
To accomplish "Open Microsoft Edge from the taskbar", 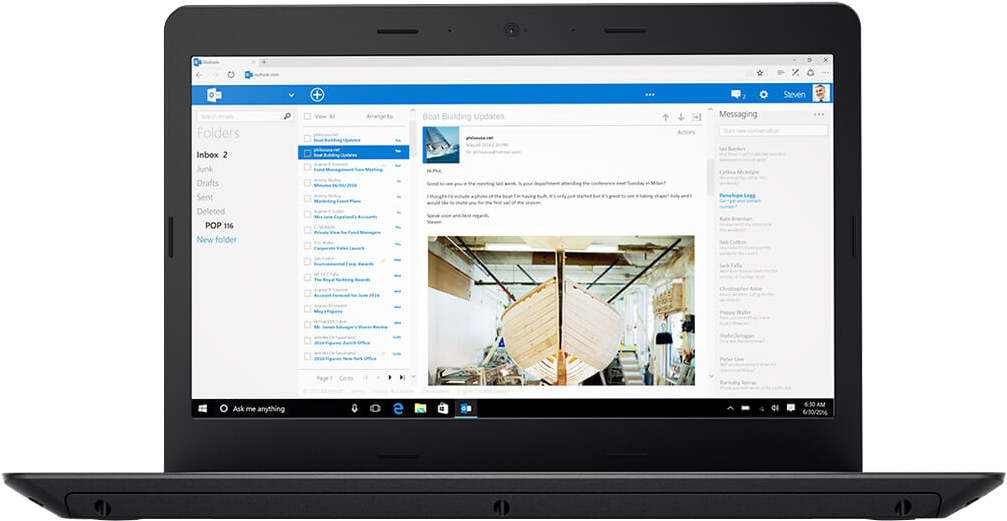I will (398, 408).
